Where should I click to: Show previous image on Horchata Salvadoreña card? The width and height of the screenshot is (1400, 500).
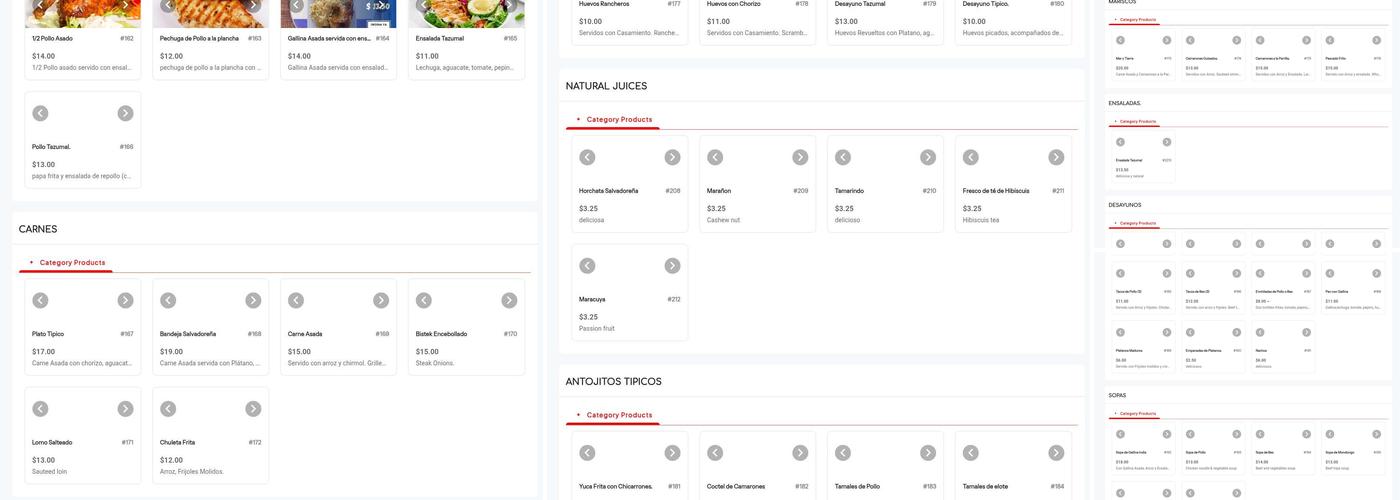click(587, 157)
